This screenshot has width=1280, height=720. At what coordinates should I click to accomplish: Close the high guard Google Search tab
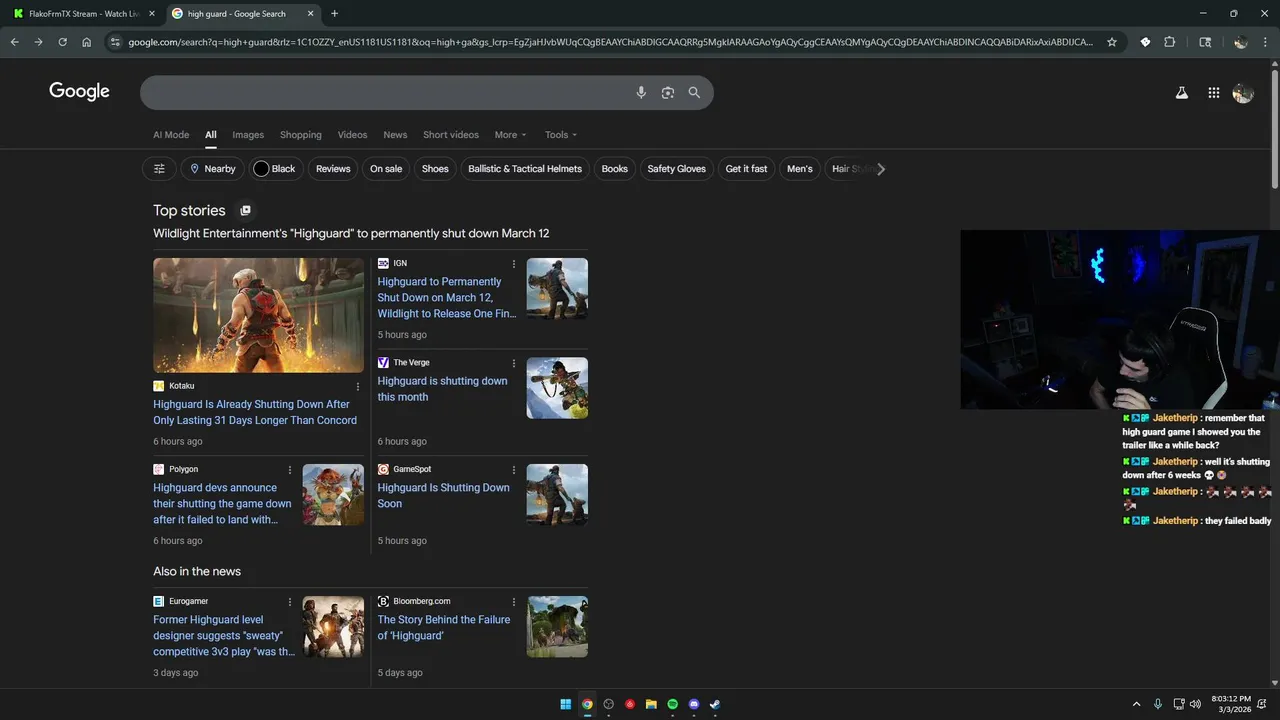click(x=311, y=14)
